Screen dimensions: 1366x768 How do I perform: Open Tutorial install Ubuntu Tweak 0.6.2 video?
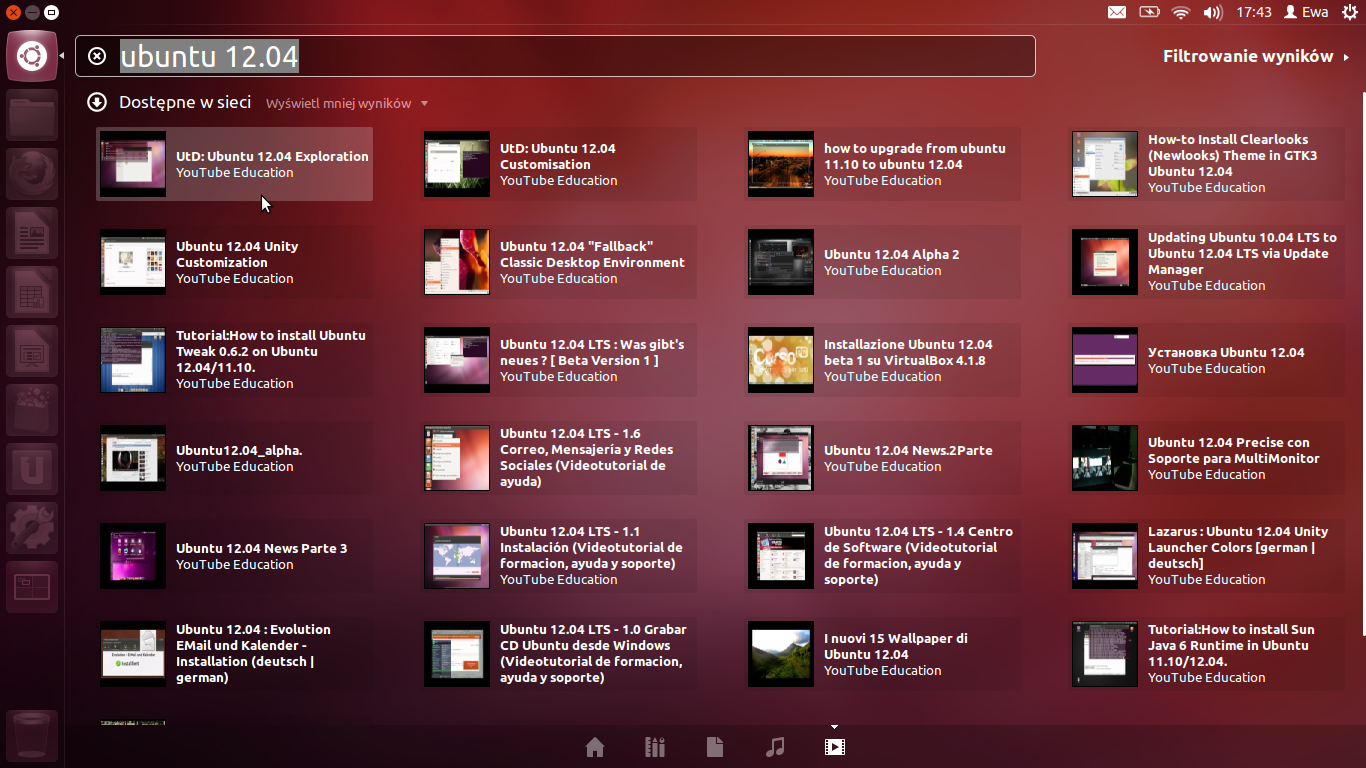235,360
